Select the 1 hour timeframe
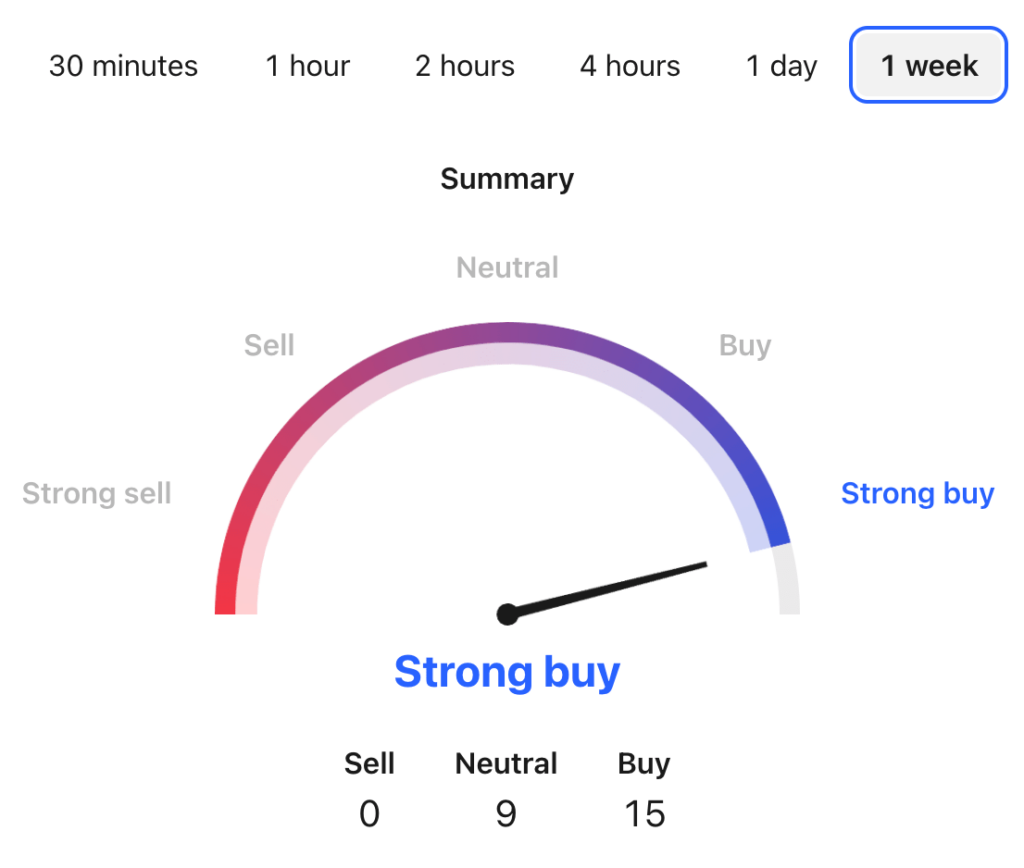 coord(307,66)
